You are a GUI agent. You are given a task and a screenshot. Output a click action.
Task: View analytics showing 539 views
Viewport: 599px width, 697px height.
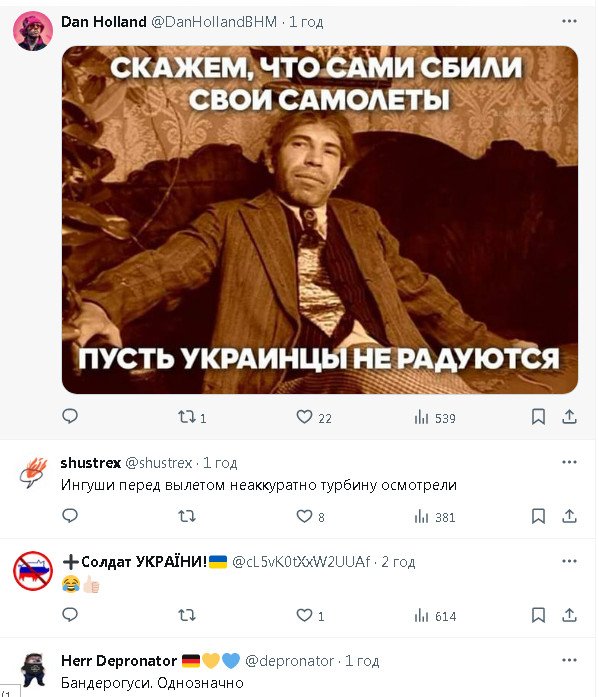pyautogui.click(x=435, y=417)
